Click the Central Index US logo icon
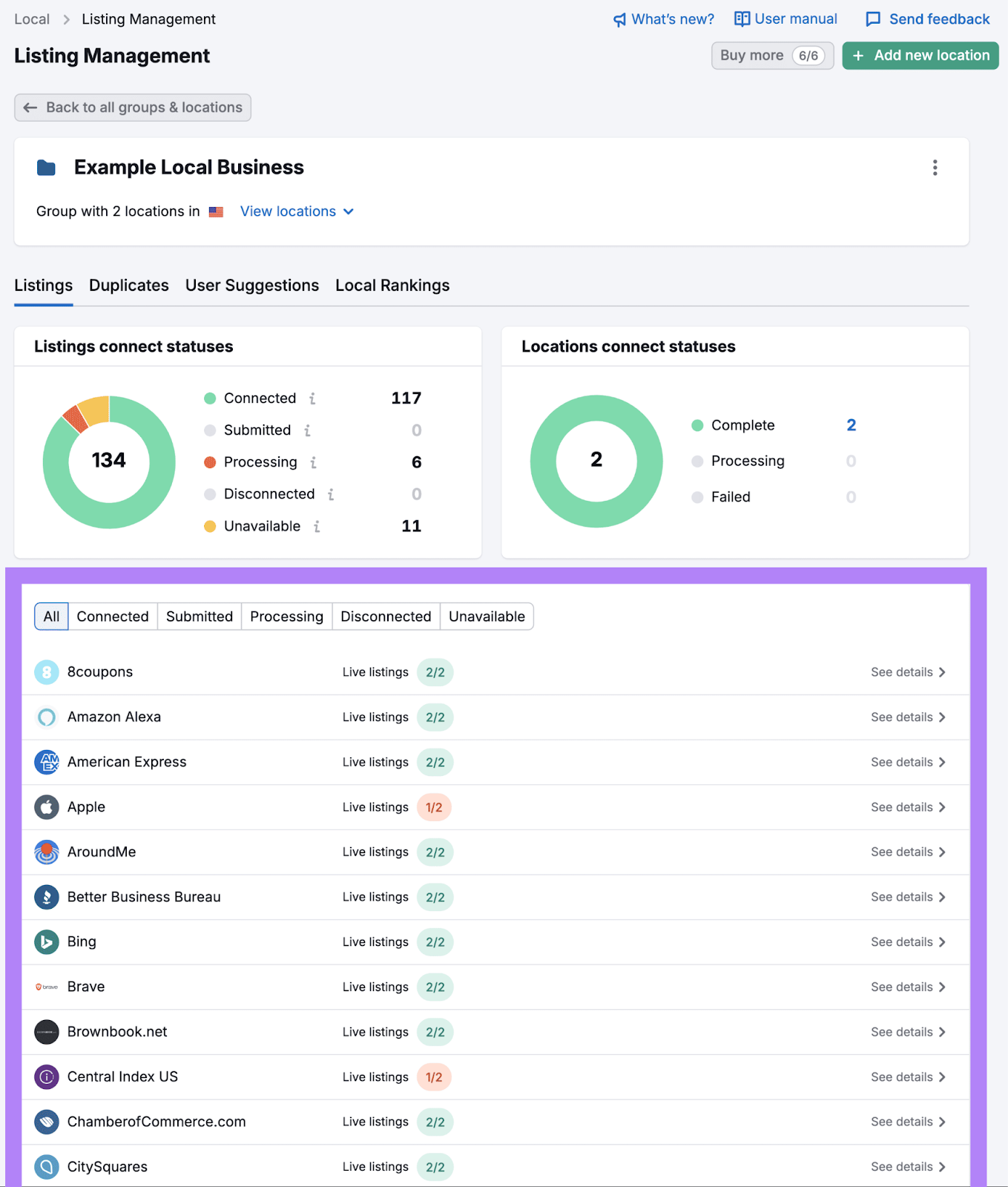 (47, 1077)
